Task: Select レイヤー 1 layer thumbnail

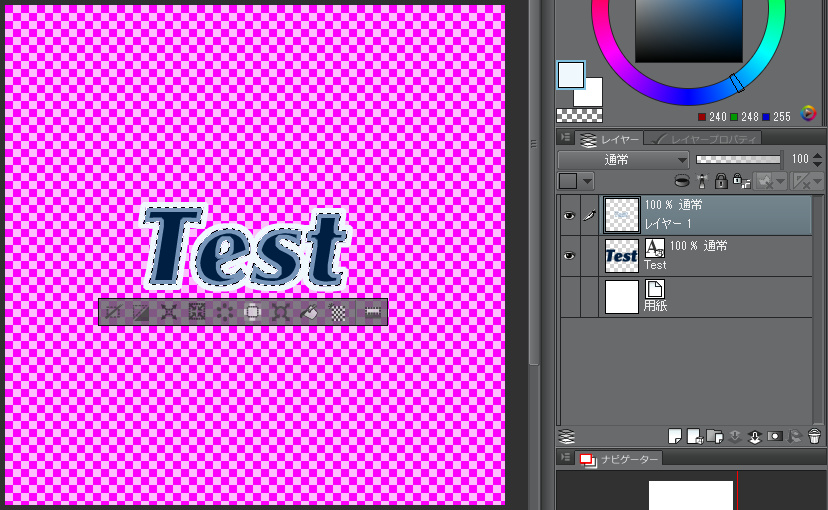Action: point(622,215)
